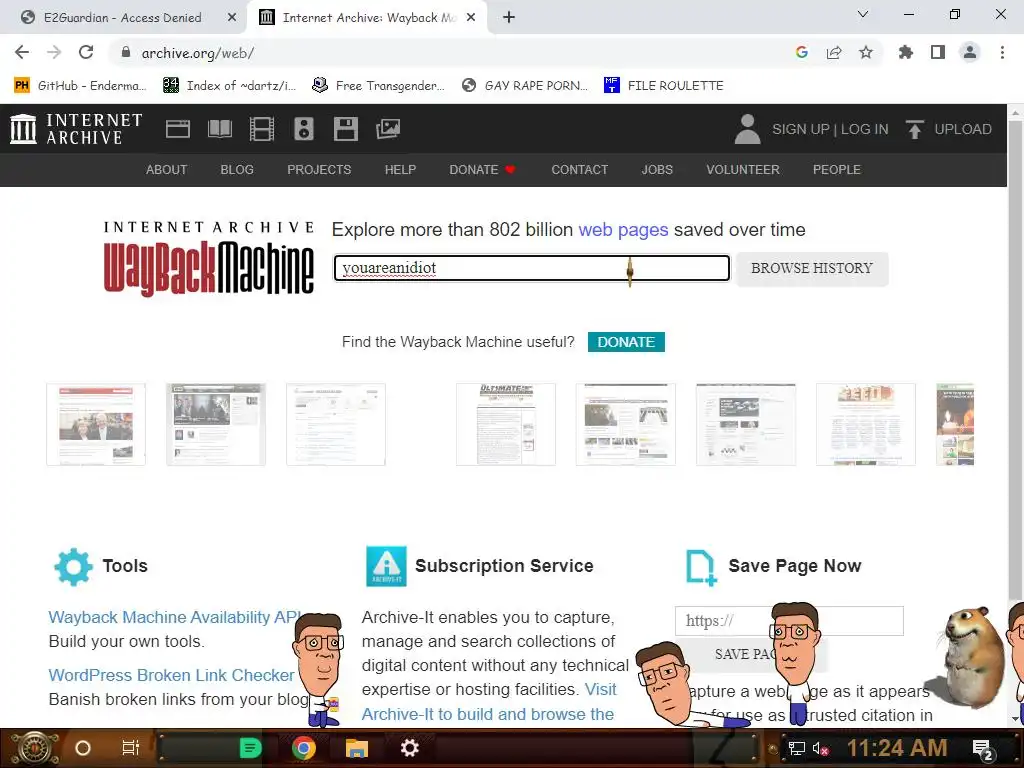
Task: Bookmark this page with star icon
Action: pyautogui.click(x=866, y=52)
